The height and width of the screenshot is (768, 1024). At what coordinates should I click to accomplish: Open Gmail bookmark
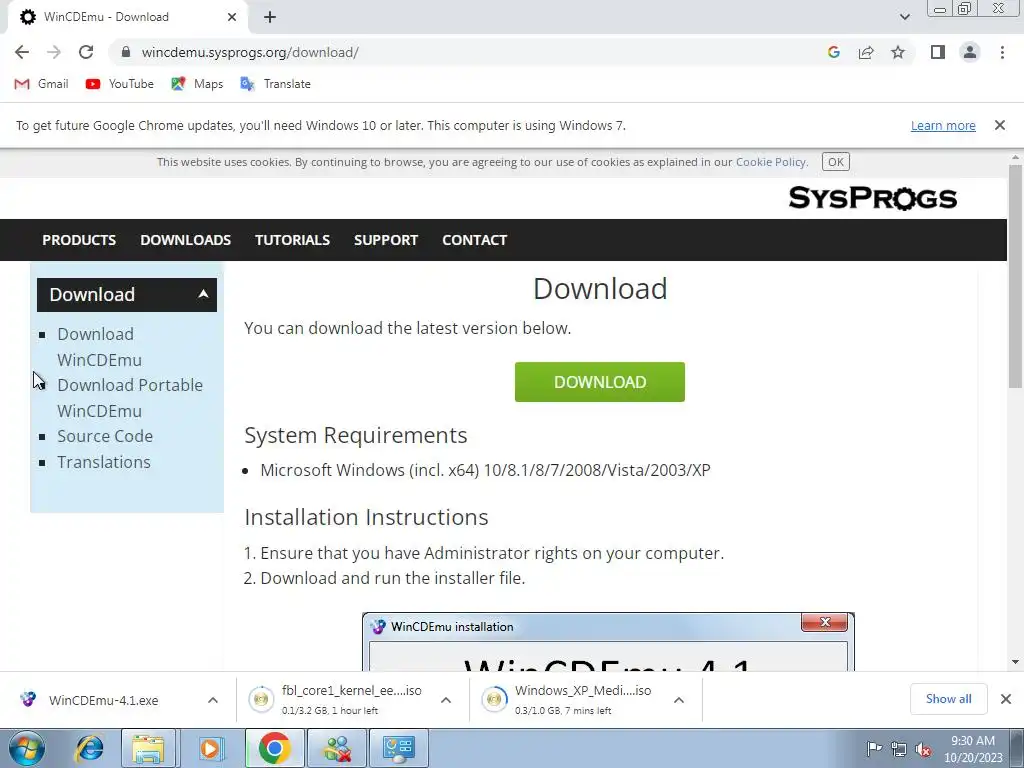coord(41,84)
